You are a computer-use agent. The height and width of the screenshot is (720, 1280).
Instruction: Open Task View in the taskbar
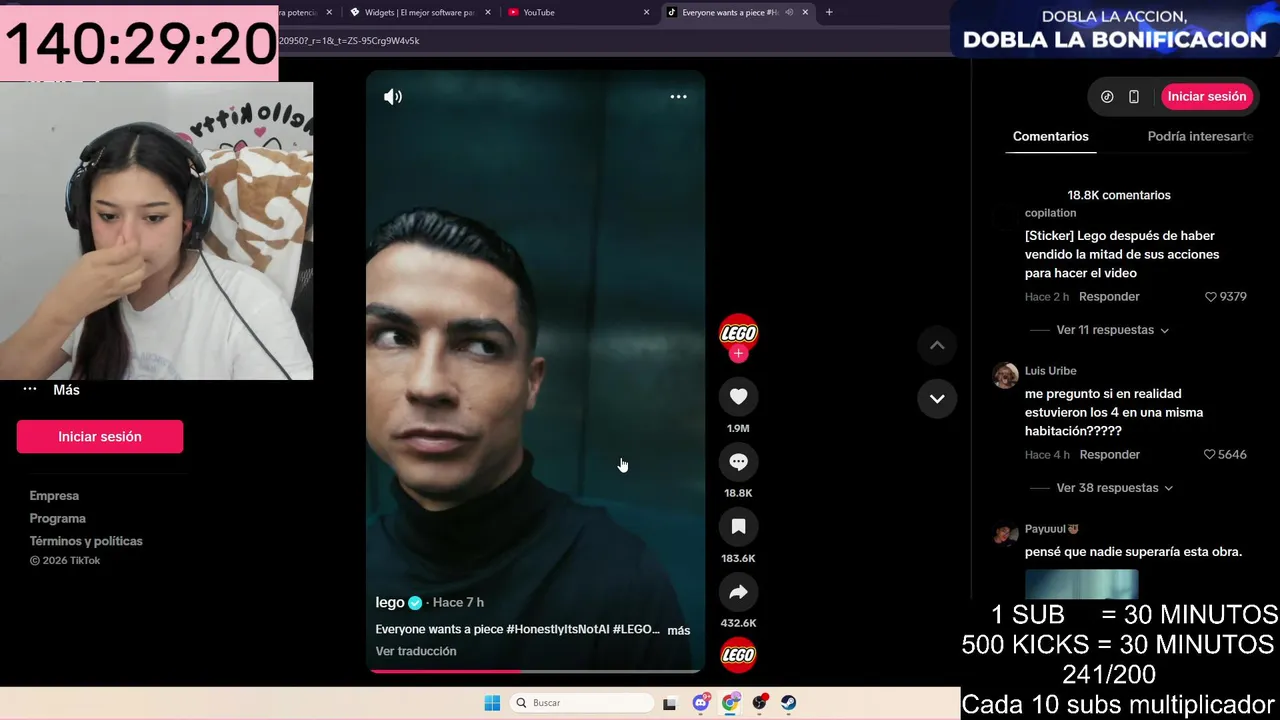[x=669, y=703]
